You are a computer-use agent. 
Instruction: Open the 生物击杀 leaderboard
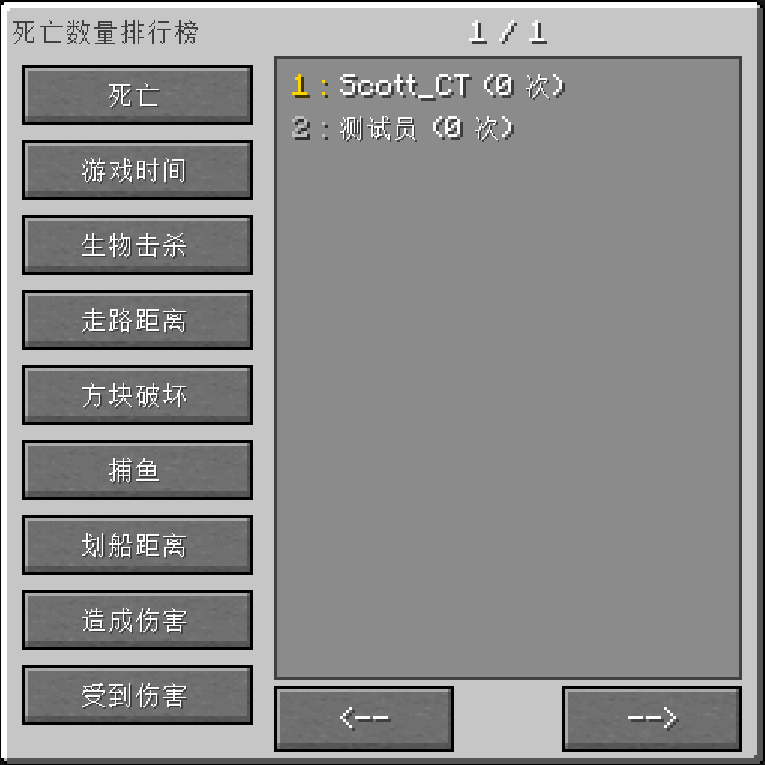pyautogui.click(x=137, y=245)
